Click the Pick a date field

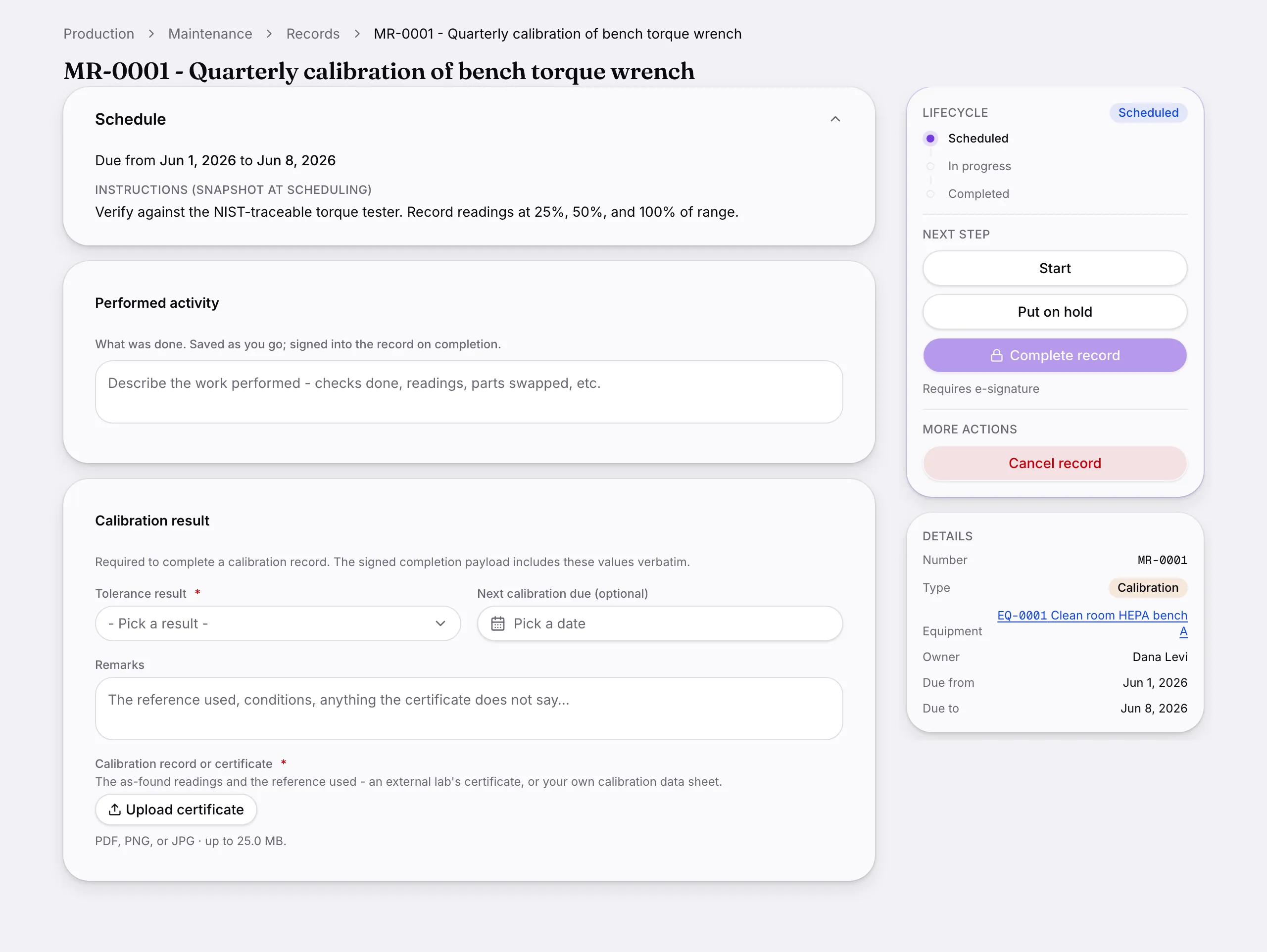pos(659,623)
